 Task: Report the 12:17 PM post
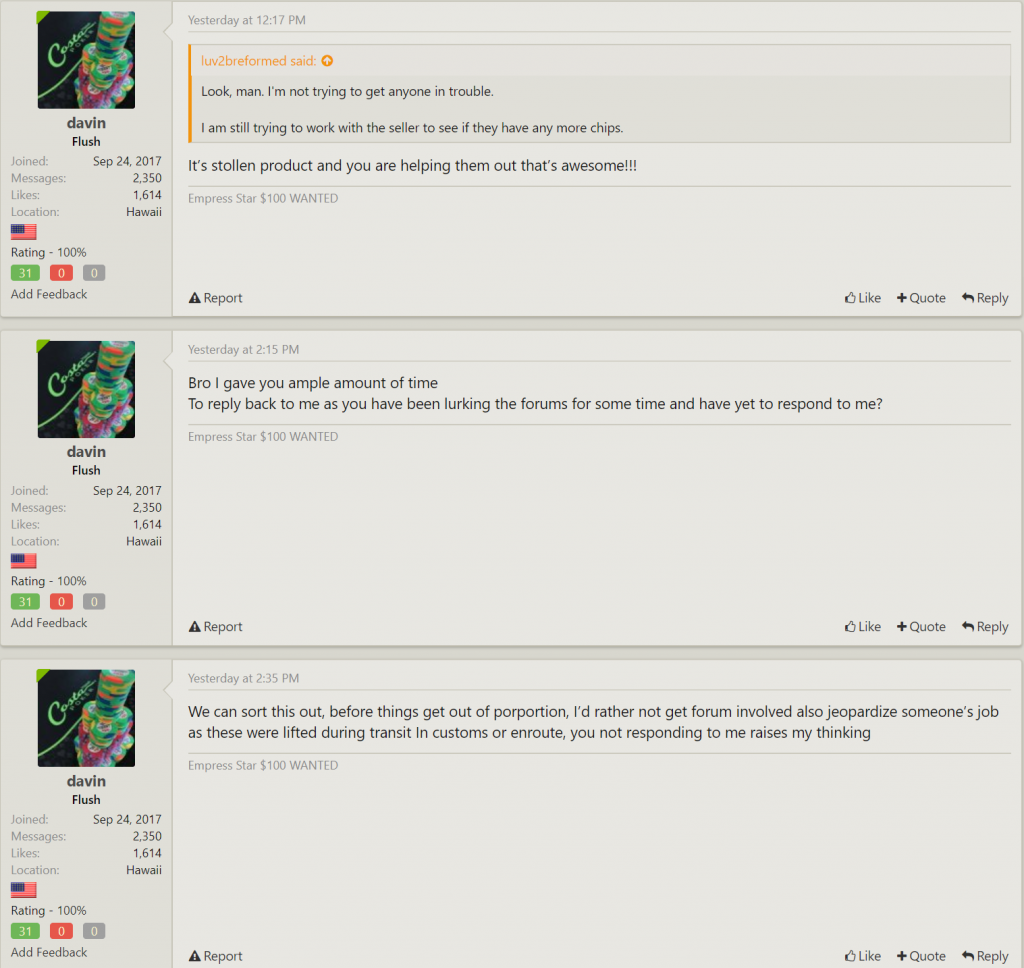(216, 298)
